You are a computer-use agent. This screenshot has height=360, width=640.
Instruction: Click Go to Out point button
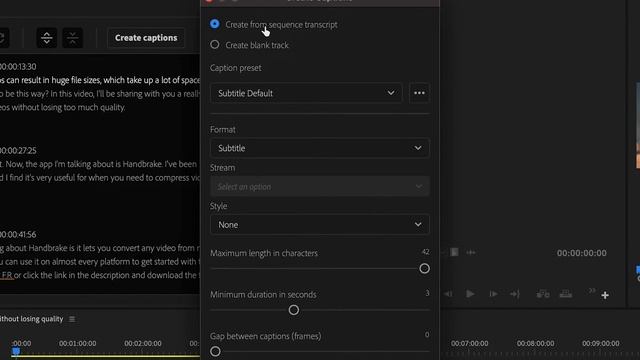pyautogui.click(x=515, y=294)
